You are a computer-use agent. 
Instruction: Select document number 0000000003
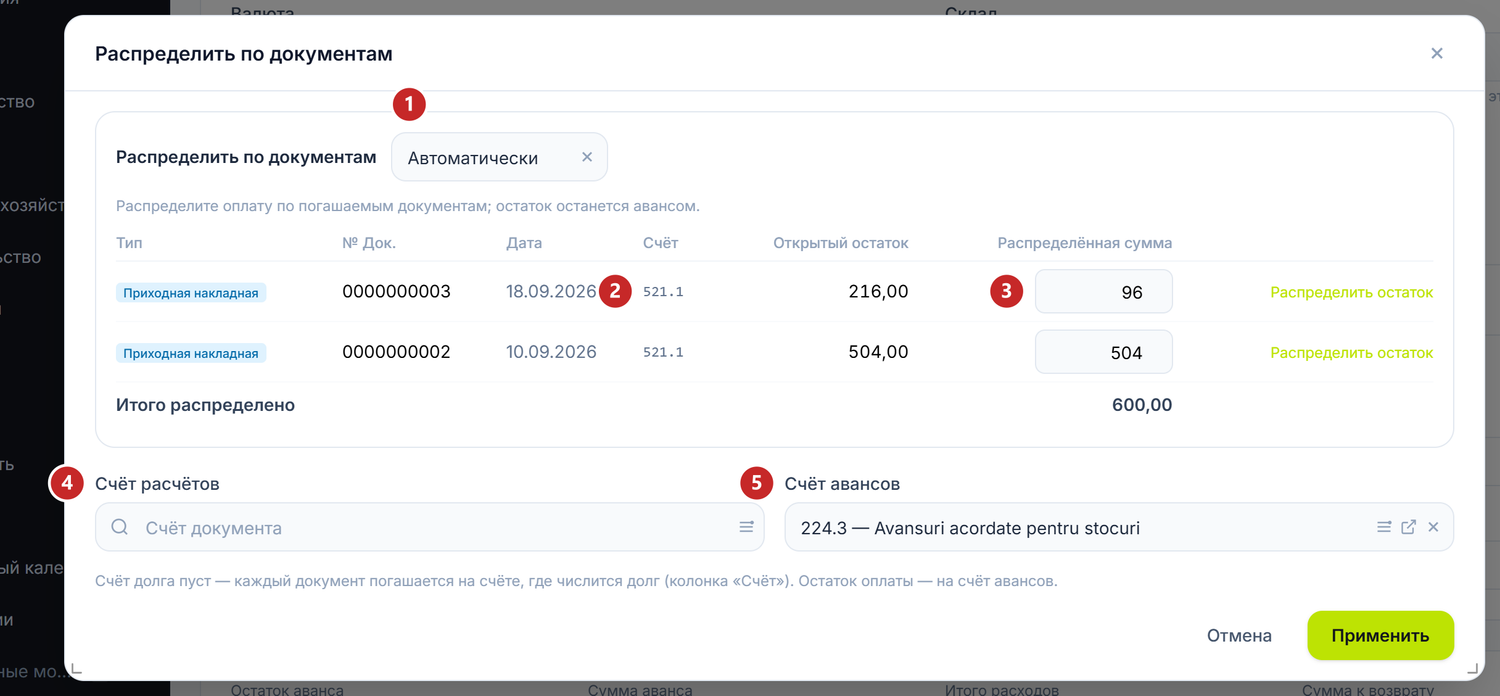tap(396, 292)
